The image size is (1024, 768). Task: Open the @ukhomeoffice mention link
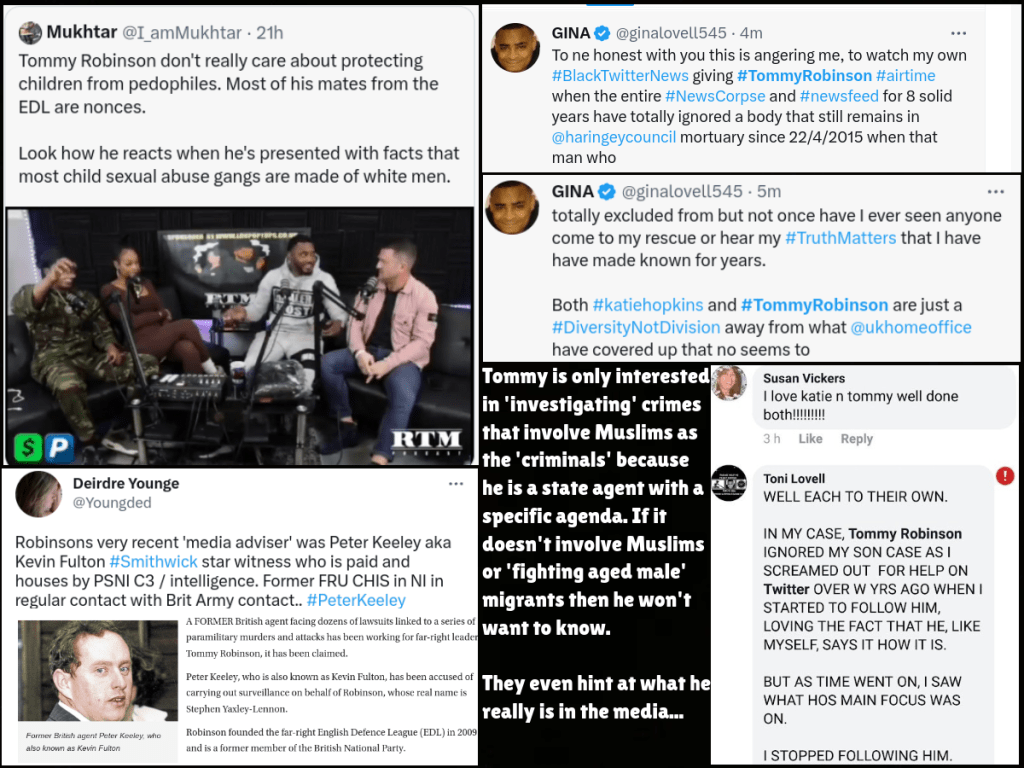click(910, 327)
